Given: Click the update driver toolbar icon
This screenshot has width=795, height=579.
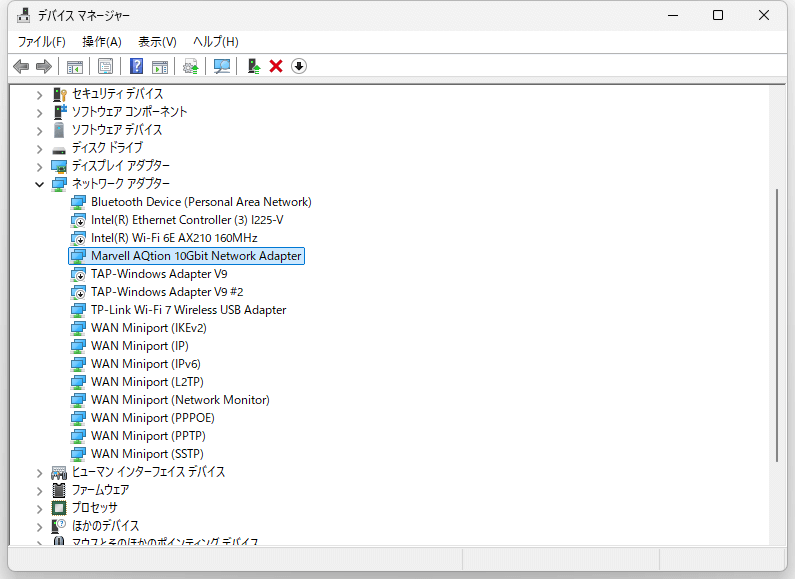Looking at the screenshot, I should point(253,66).
